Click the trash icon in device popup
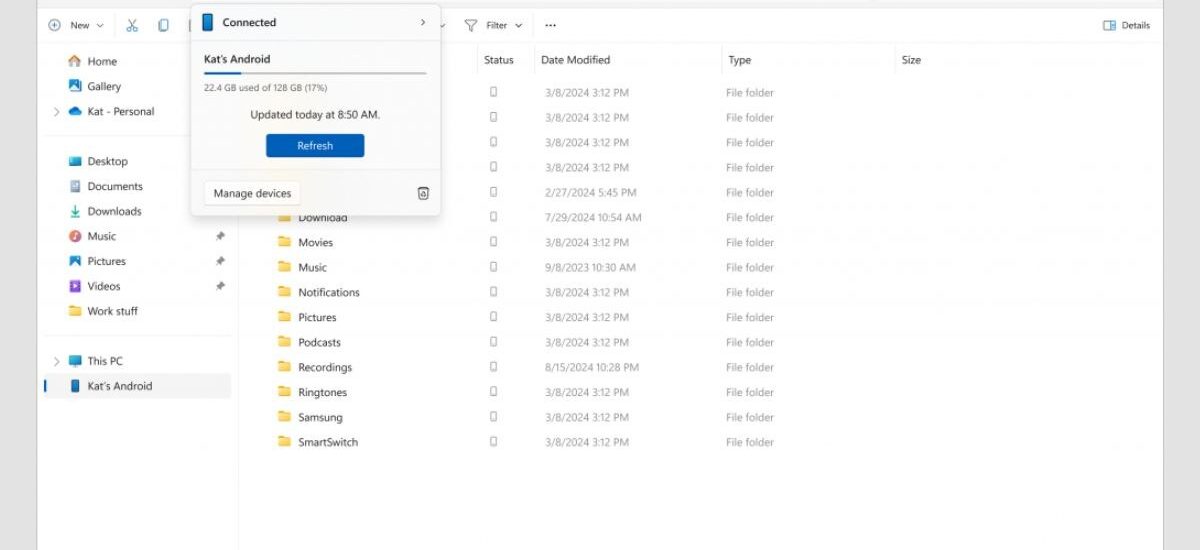 (x=423, y=193)
